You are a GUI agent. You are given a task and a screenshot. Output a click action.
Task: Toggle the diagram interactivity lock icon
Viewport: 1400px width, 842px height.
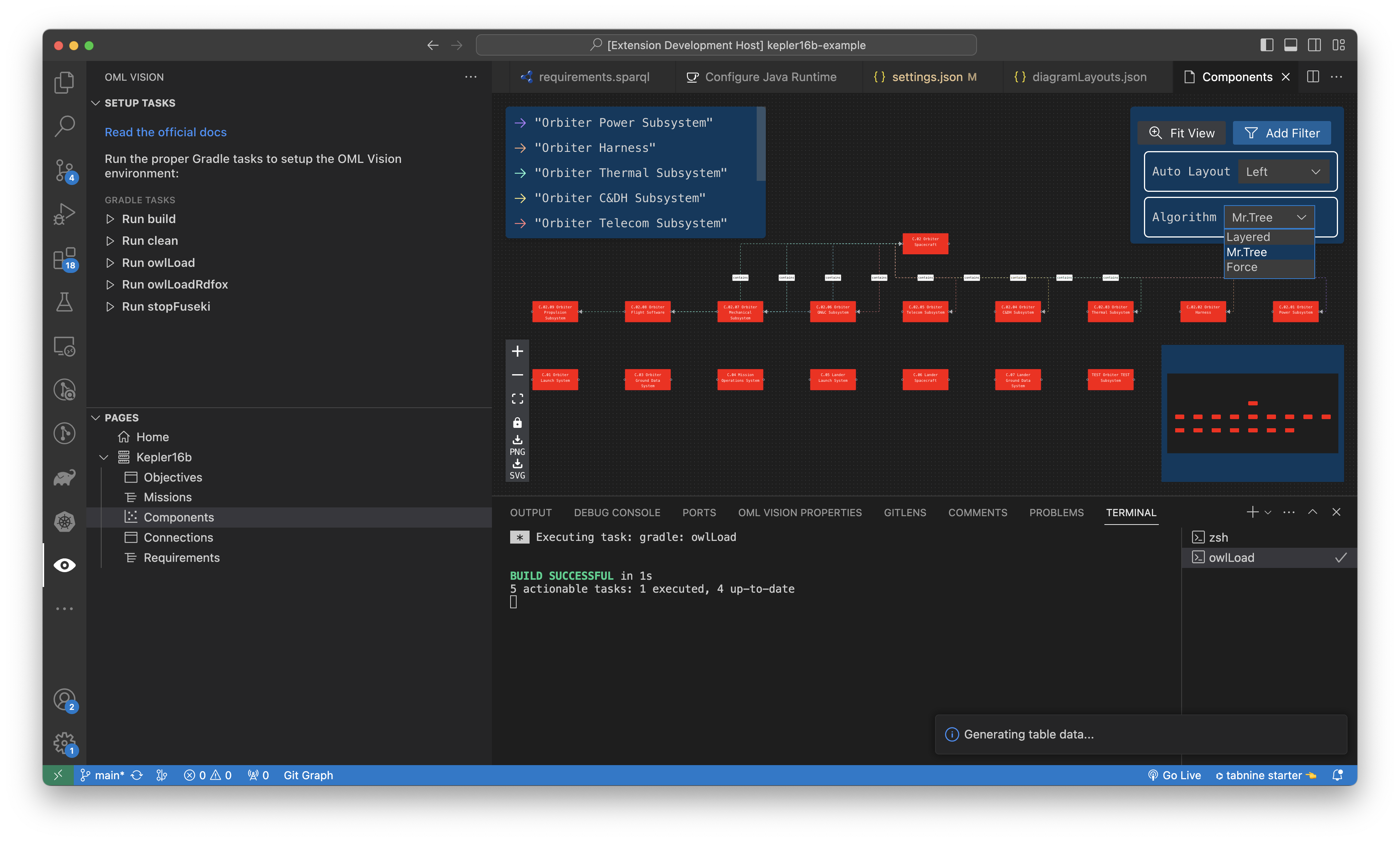point(517,423)
